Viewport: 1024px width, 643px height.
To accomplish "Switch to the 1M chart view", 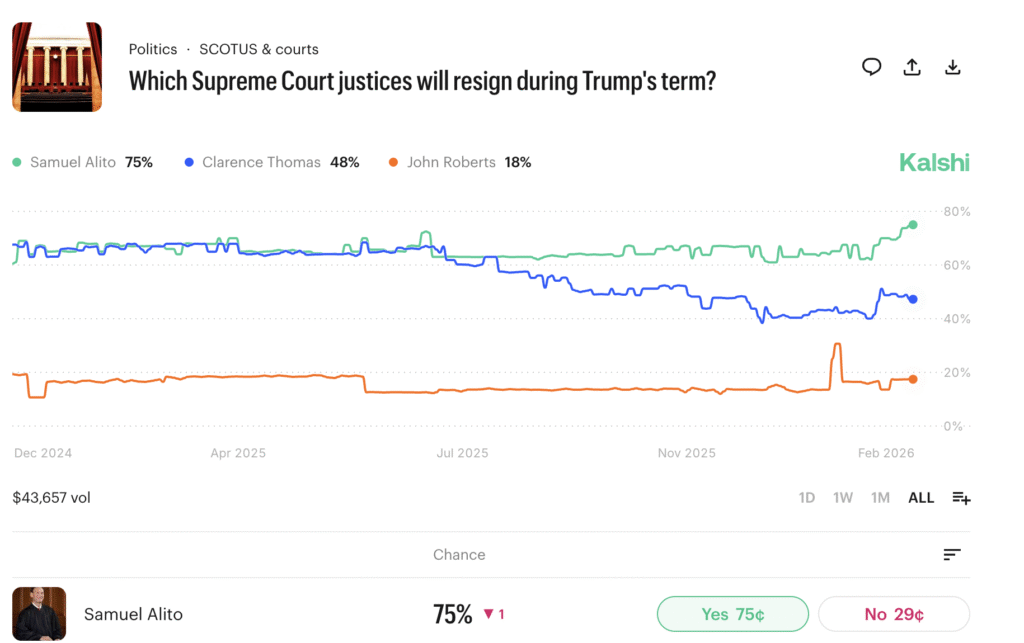I will pos(880,497).
